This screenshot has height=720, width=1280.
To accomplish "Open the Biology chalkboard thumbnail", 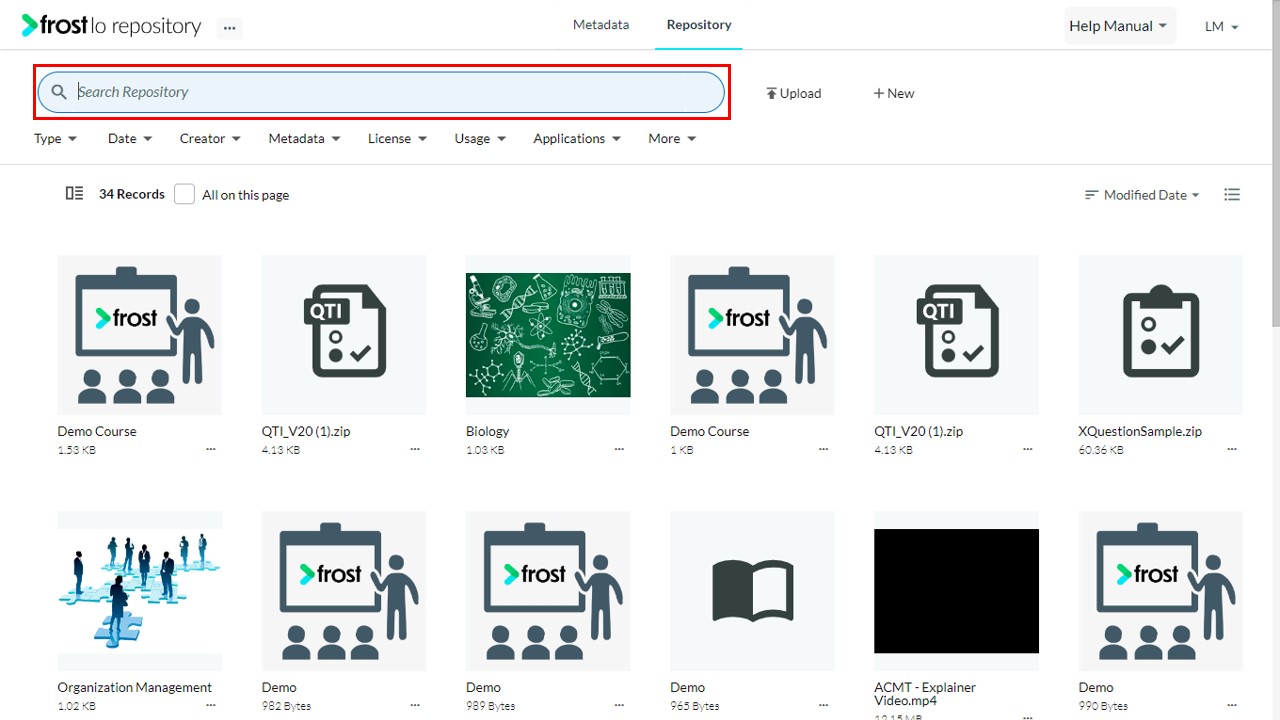I will pos(548,335).
